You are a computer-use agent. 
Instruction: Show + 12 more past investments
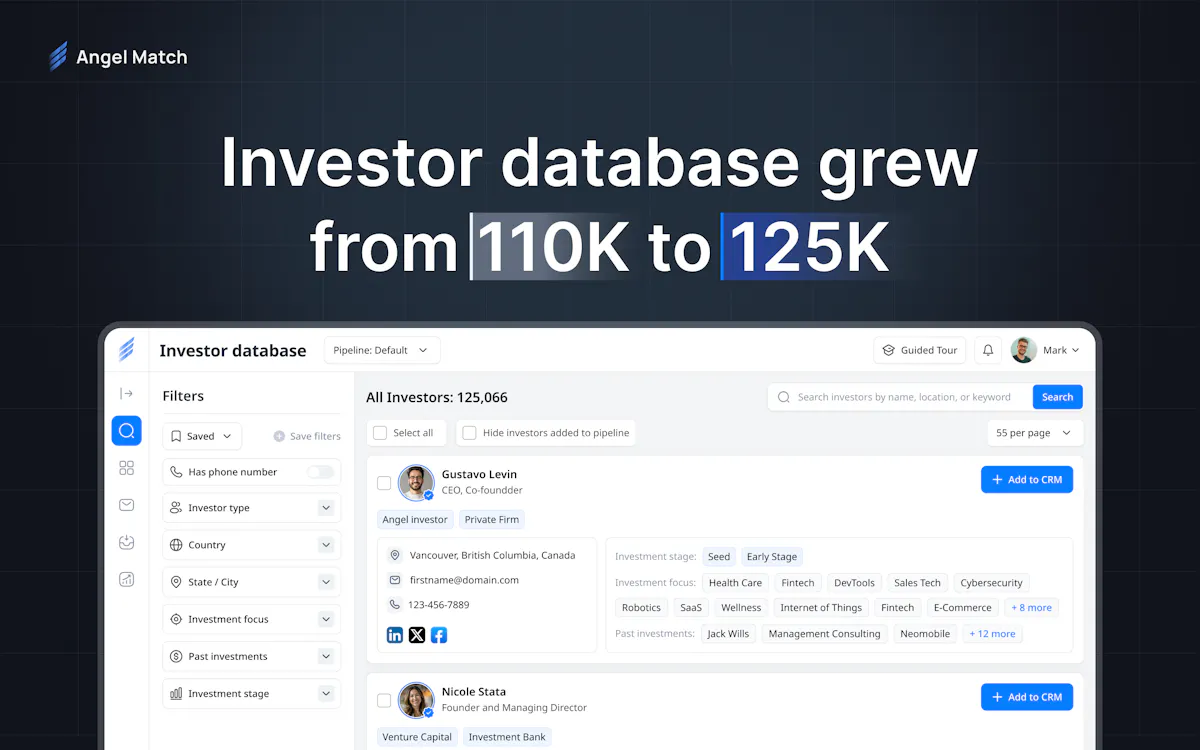pyautogui.click(x=992, y=634)
